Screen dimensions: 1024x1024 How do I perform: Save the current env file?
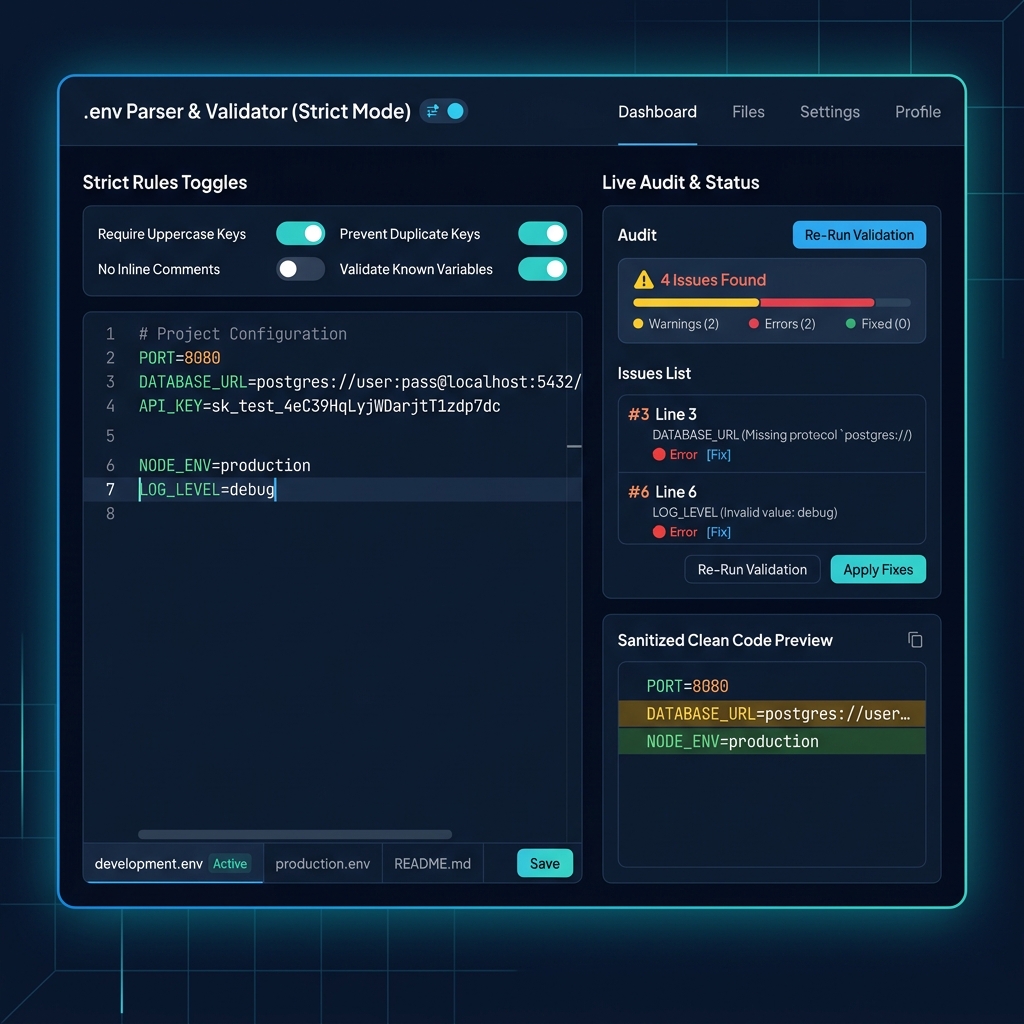pyautogui.click(x=545, y=863)
